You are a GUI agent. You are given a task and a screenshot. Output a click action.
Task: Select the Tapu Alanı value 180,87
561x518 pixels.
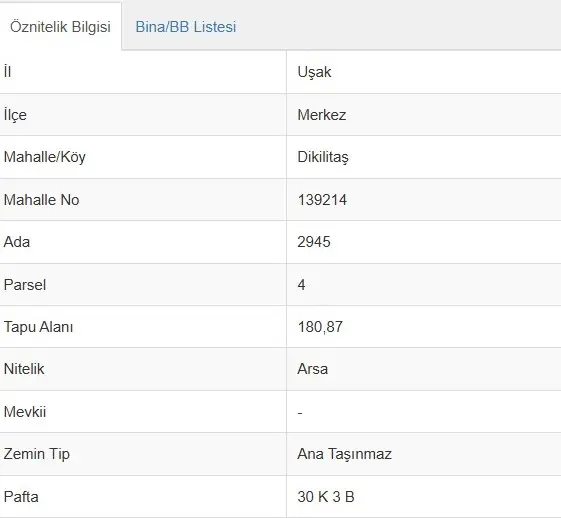click(x=320, y=327)
